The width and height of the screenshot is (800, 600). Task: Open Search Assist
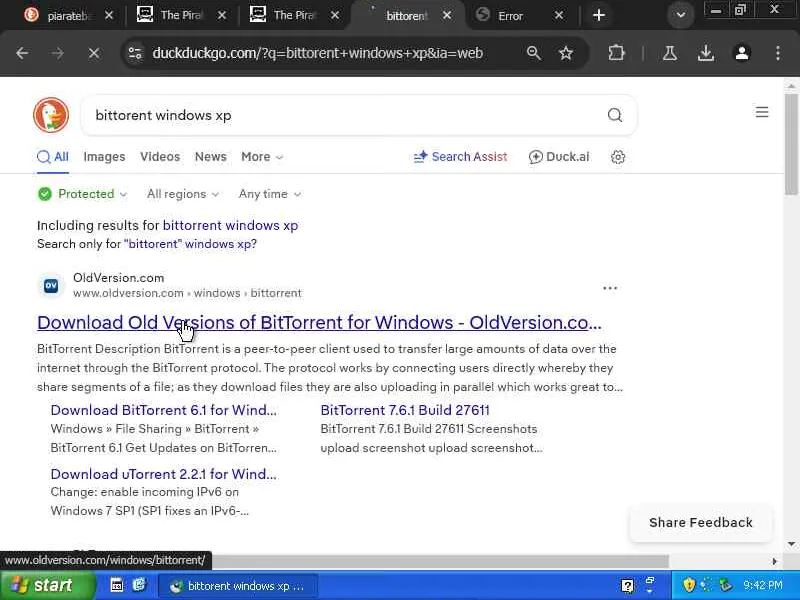tap(460, 157)
